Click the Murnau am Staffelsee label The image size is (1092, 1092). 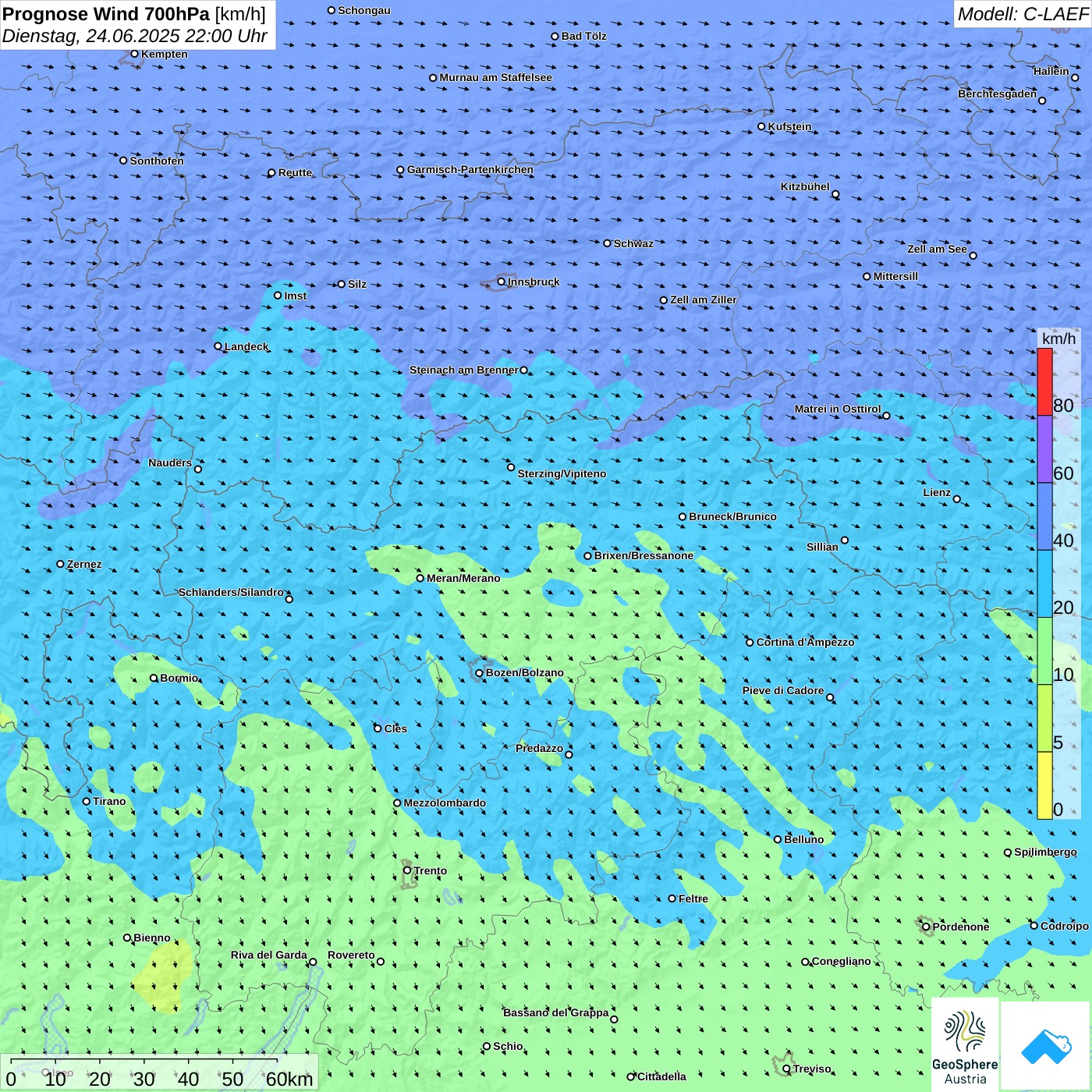(x=495, y=77)
